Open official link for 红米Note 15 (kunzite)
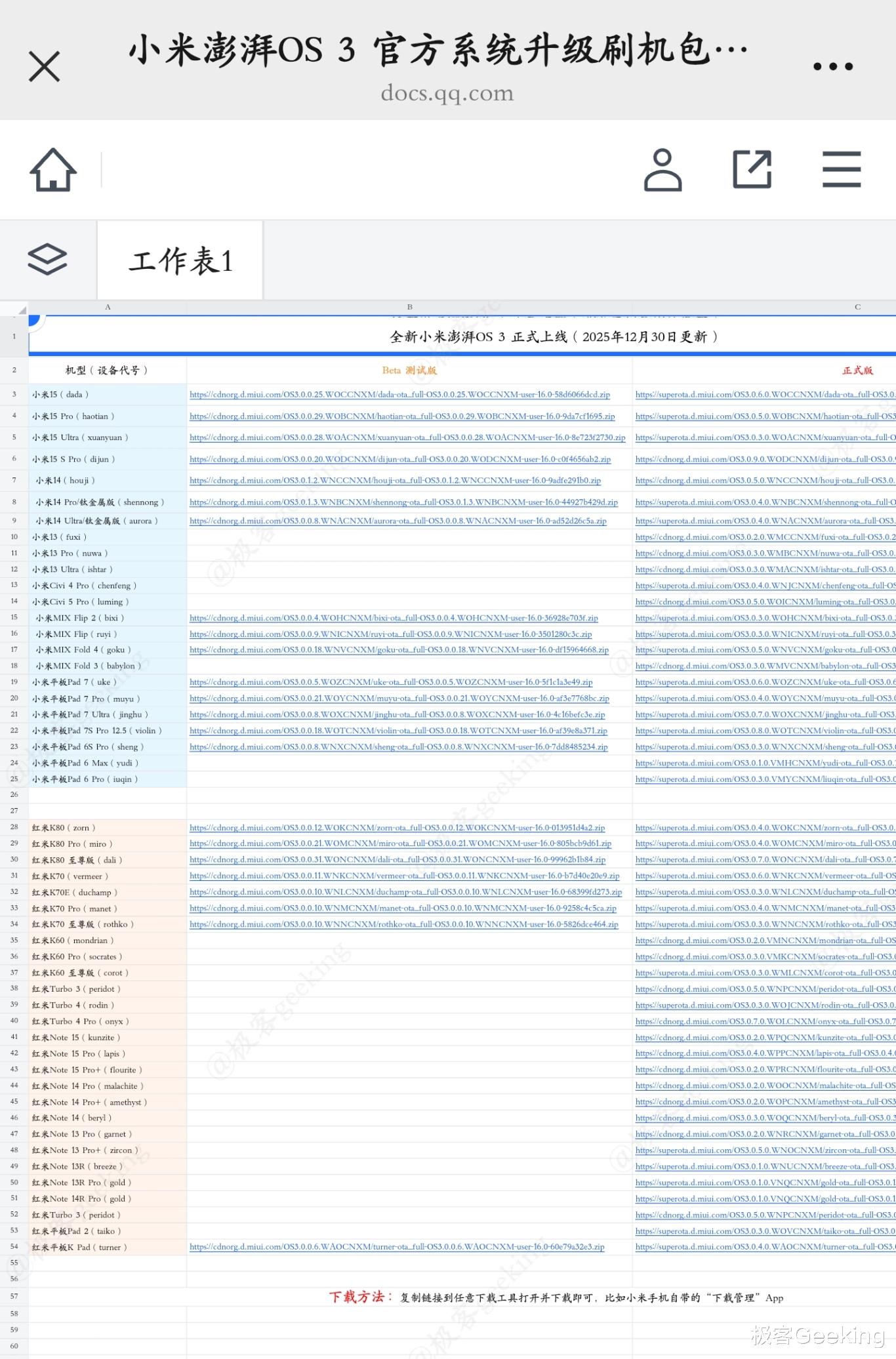 [x=765, y=1038]
